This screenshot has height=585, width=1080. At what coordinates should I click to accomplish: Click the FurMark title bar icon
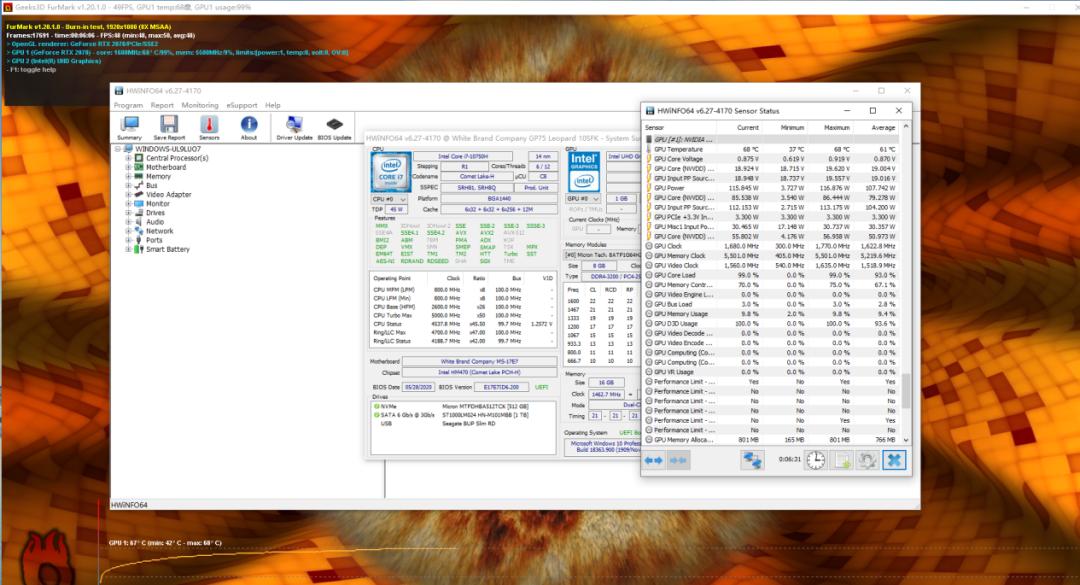pyautogui.click(x=8, y=7)
